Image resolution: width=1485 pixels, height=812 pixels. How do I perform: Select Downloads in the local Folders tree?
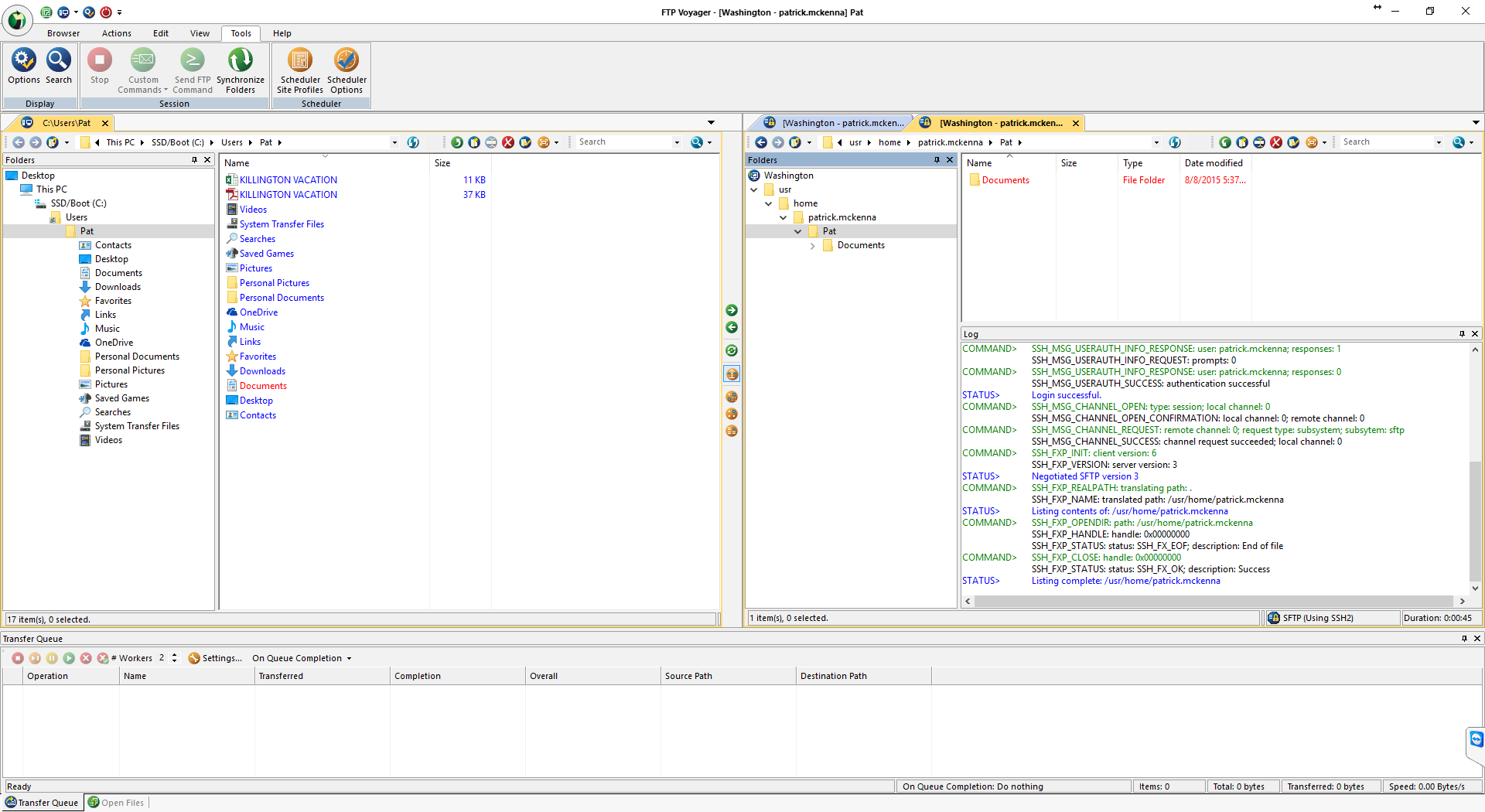[x=118, y=287]
